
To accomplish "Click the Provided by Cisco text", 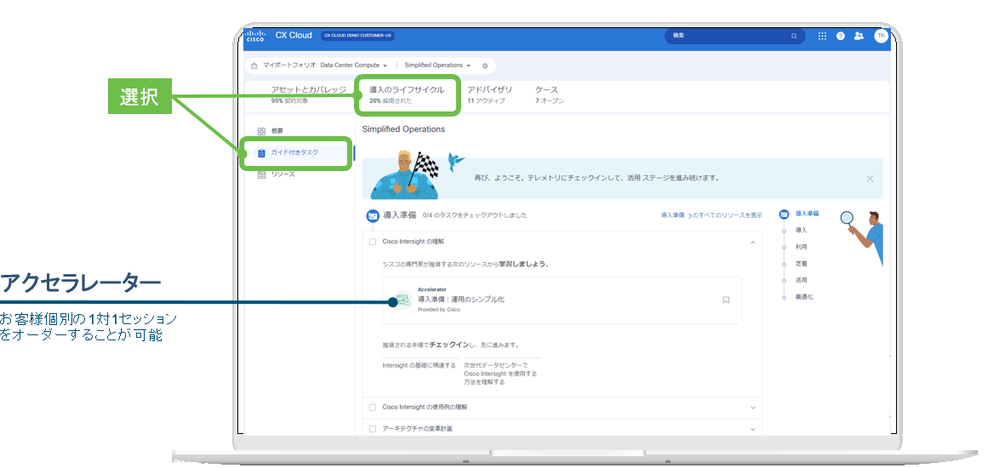I will pos(439,309).
